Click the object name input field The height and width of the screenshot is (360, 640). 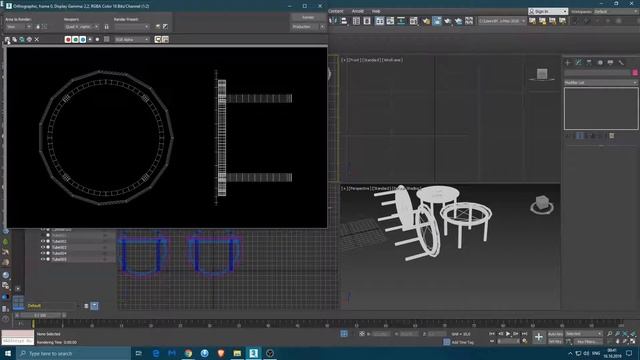(597, 73)
